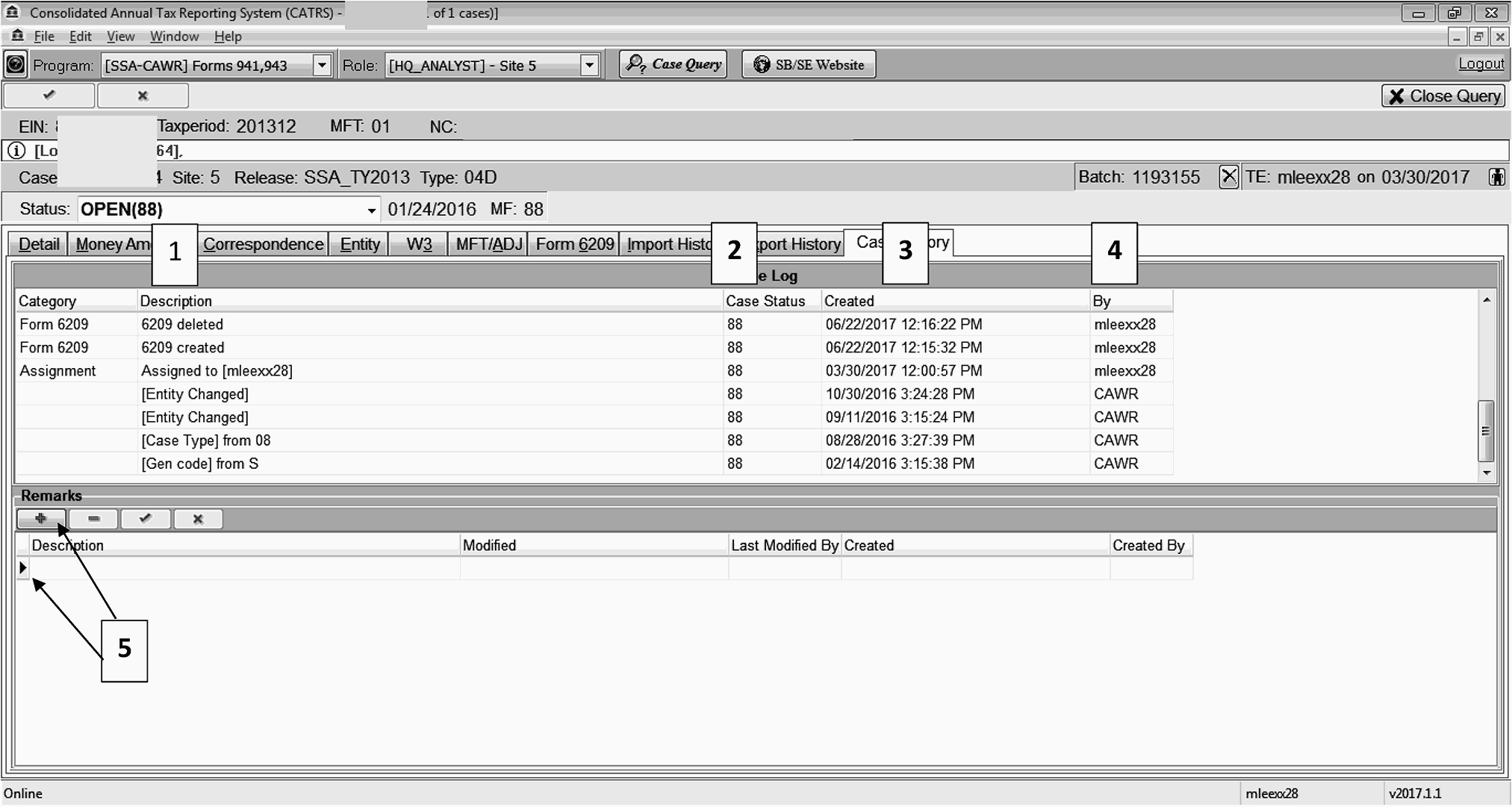Click the top toolbar checkmark button
The width and height of the screenshot is (1512, 807).
tap(49, 96)
